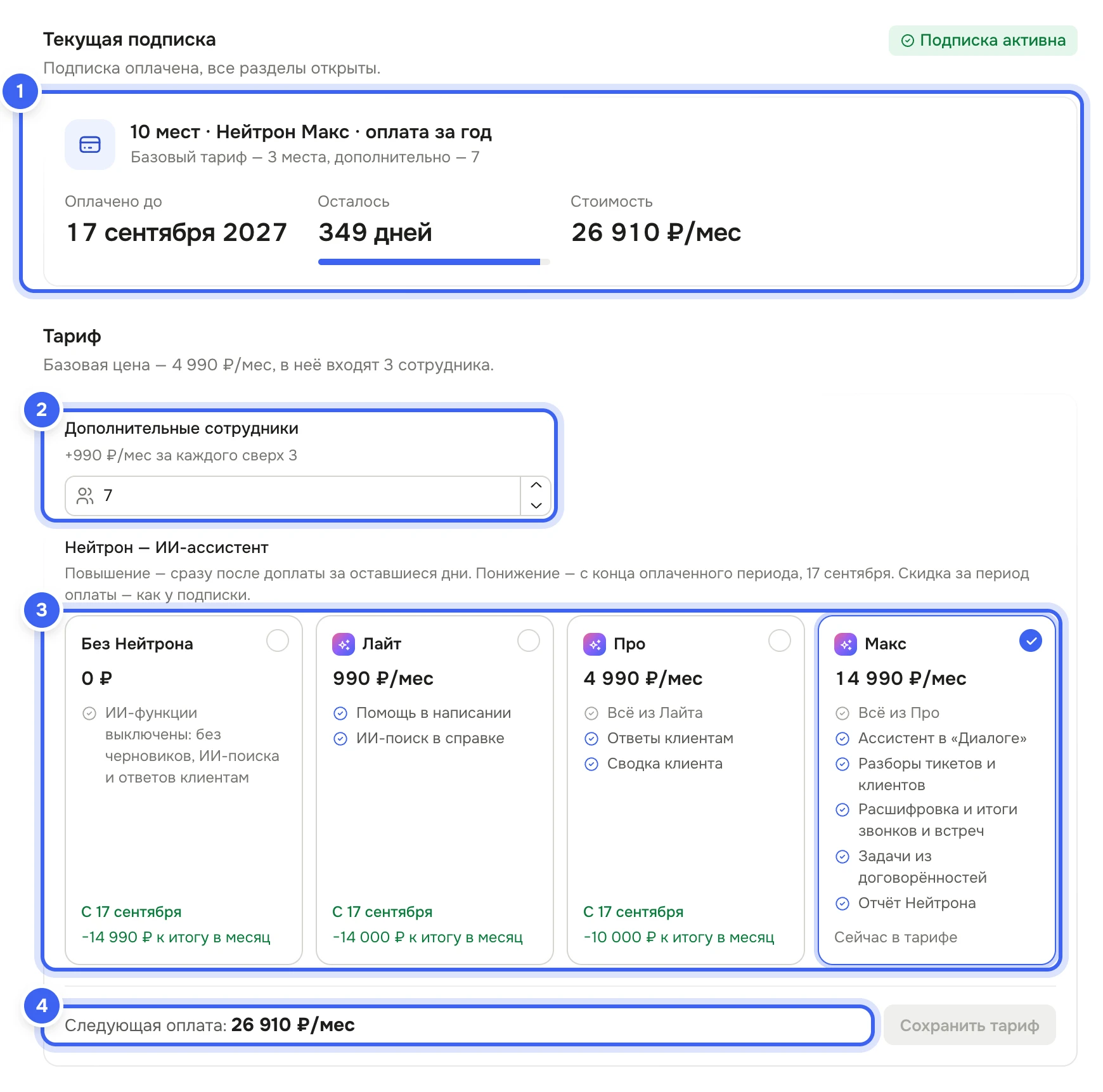Screen dimensions: 1103x1092
Task: Click check icon beside Ассистент в «Диалоге»
Action: point(842,739)
